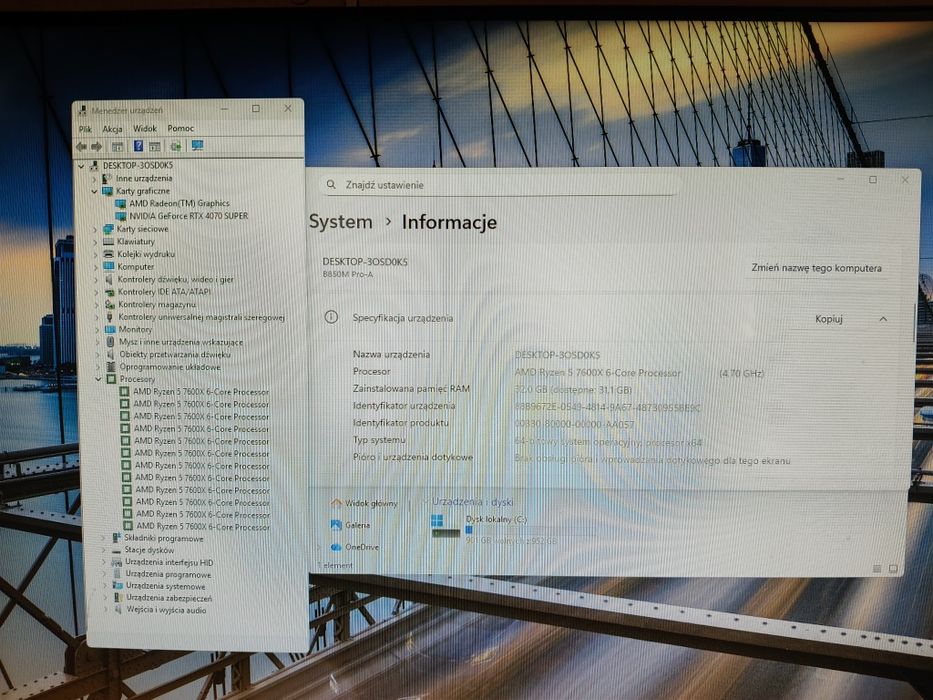Expand the Kontrolery IDE ATA/ATAPI node

pyautogui.click(x=96, y=292)
